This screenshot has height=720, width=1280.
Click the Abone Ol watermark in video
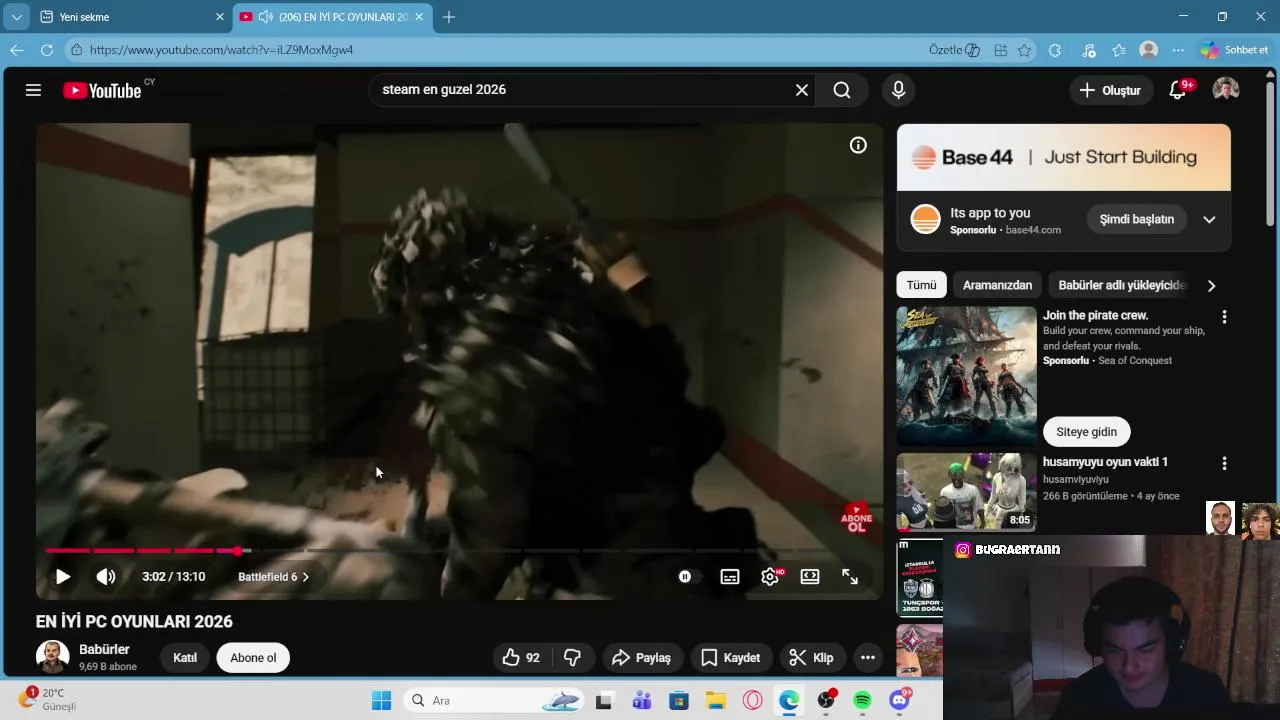(x=856, y=517)
